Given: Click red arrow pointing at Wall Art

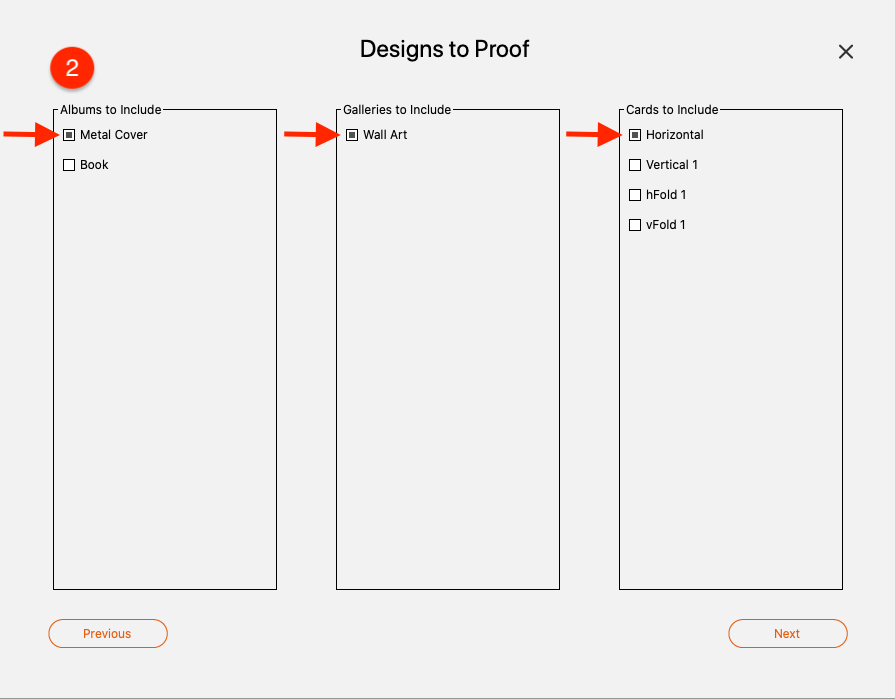Looking at the screenshot, I should [312, 135].
